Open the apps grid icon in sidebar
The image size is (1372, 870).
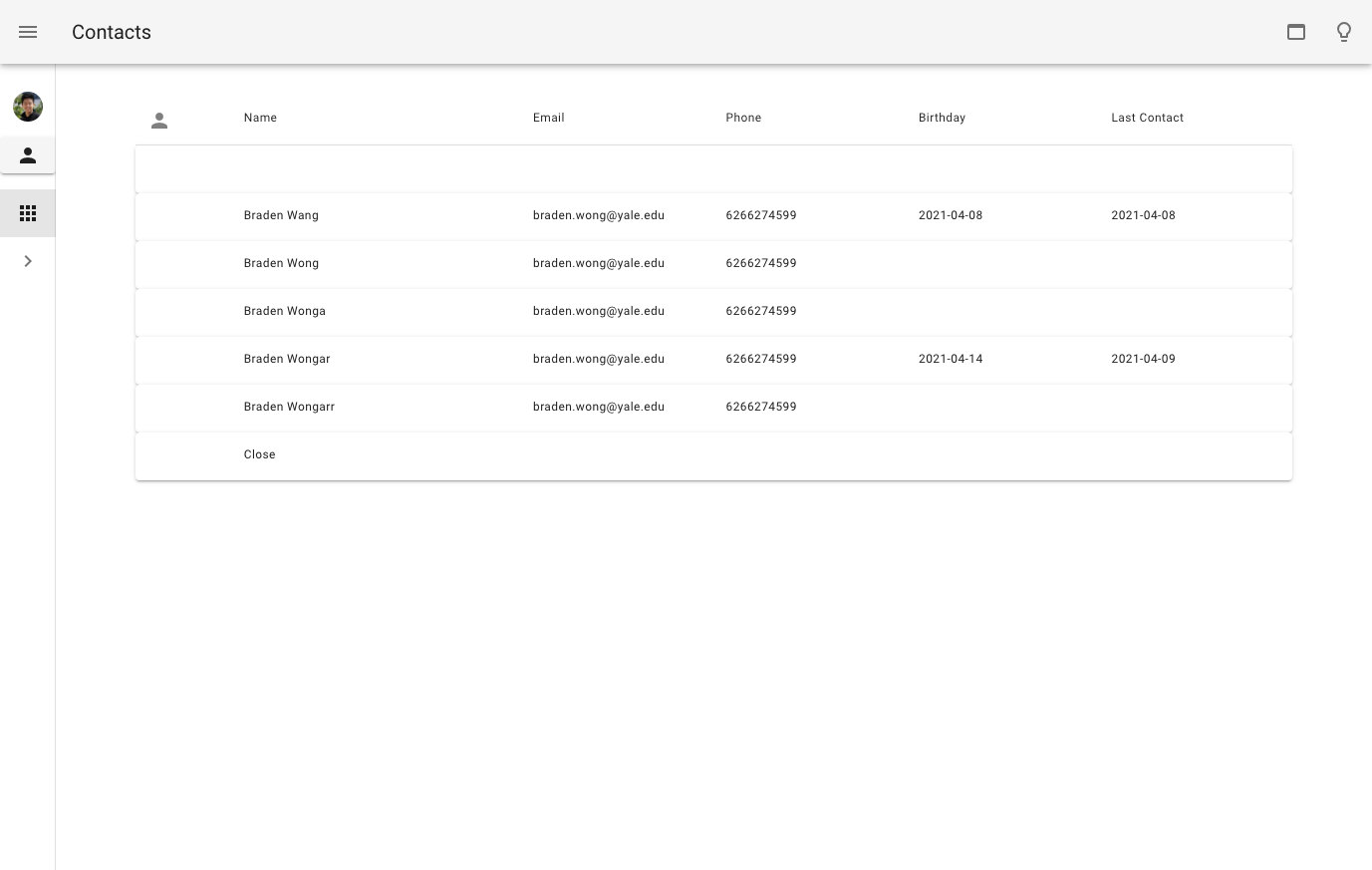coord(28,213)
